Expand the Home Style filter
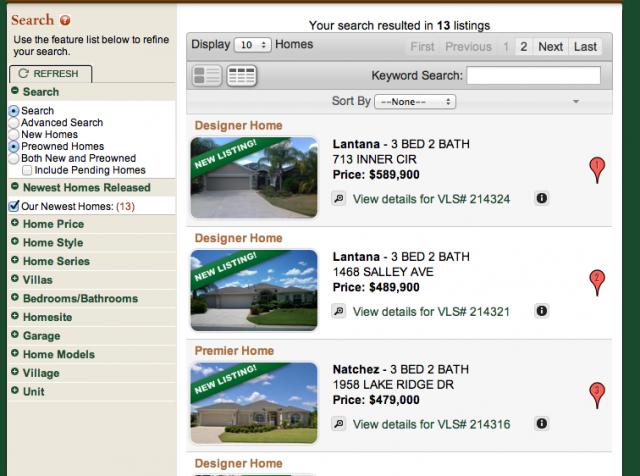 [x=15, y=241]
